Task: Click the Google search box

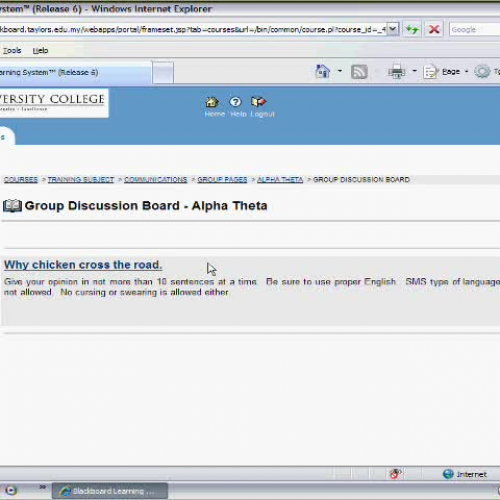Action: click(x=475, y=30)
